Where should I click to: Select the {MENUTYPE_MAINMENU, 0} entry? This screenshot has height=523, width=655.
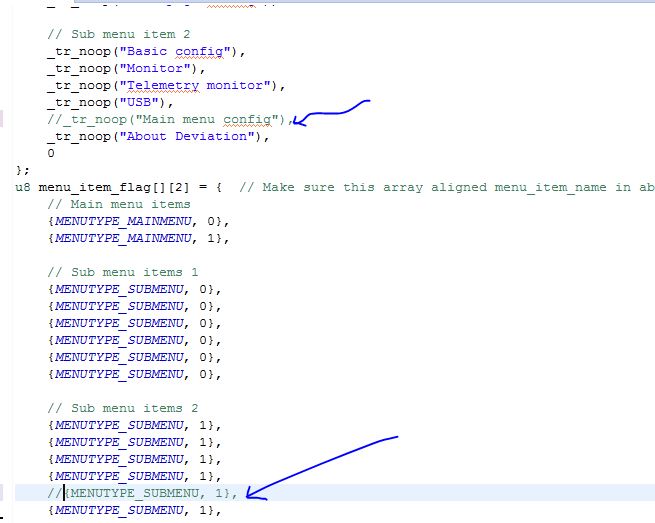[x=139, y=221]
